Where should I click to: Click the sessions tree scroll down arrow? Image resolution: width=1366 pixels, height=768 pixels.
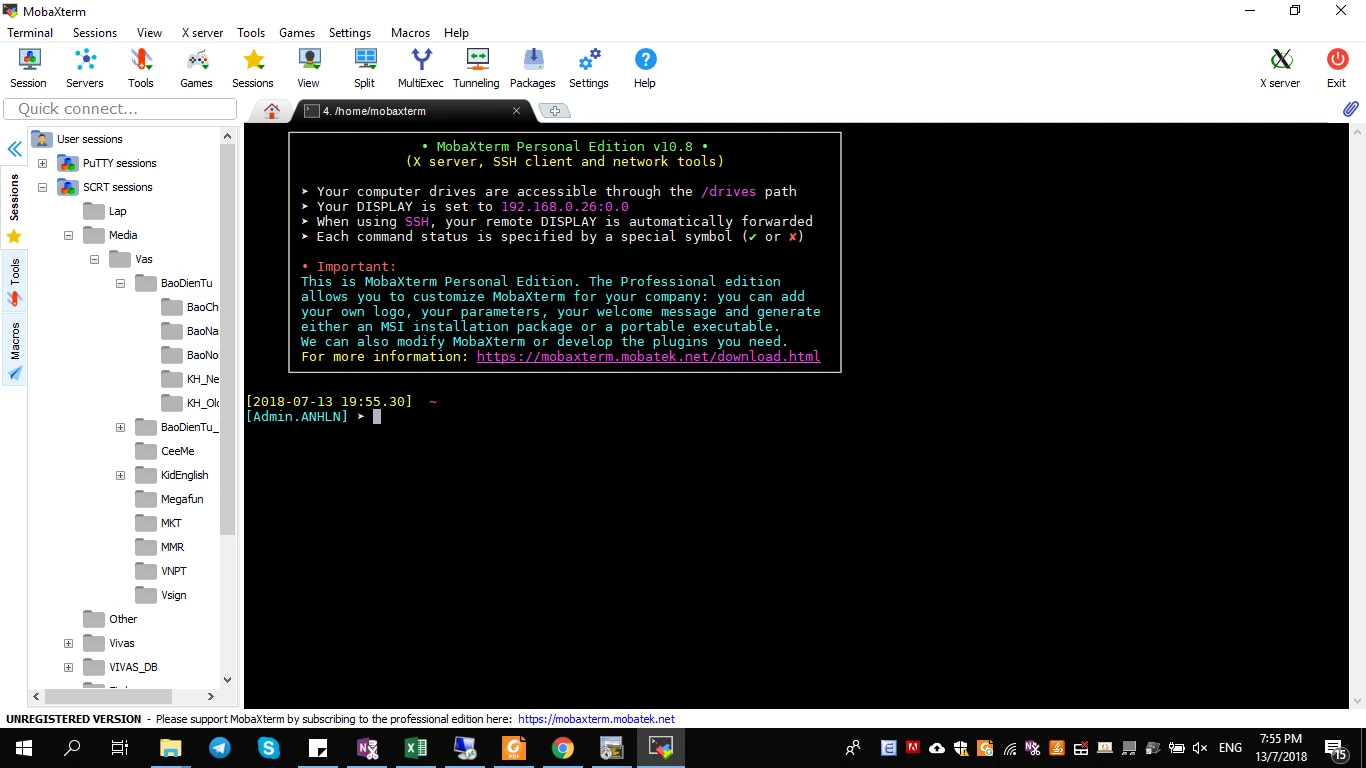pyautogui.click(x=227, y=679)
